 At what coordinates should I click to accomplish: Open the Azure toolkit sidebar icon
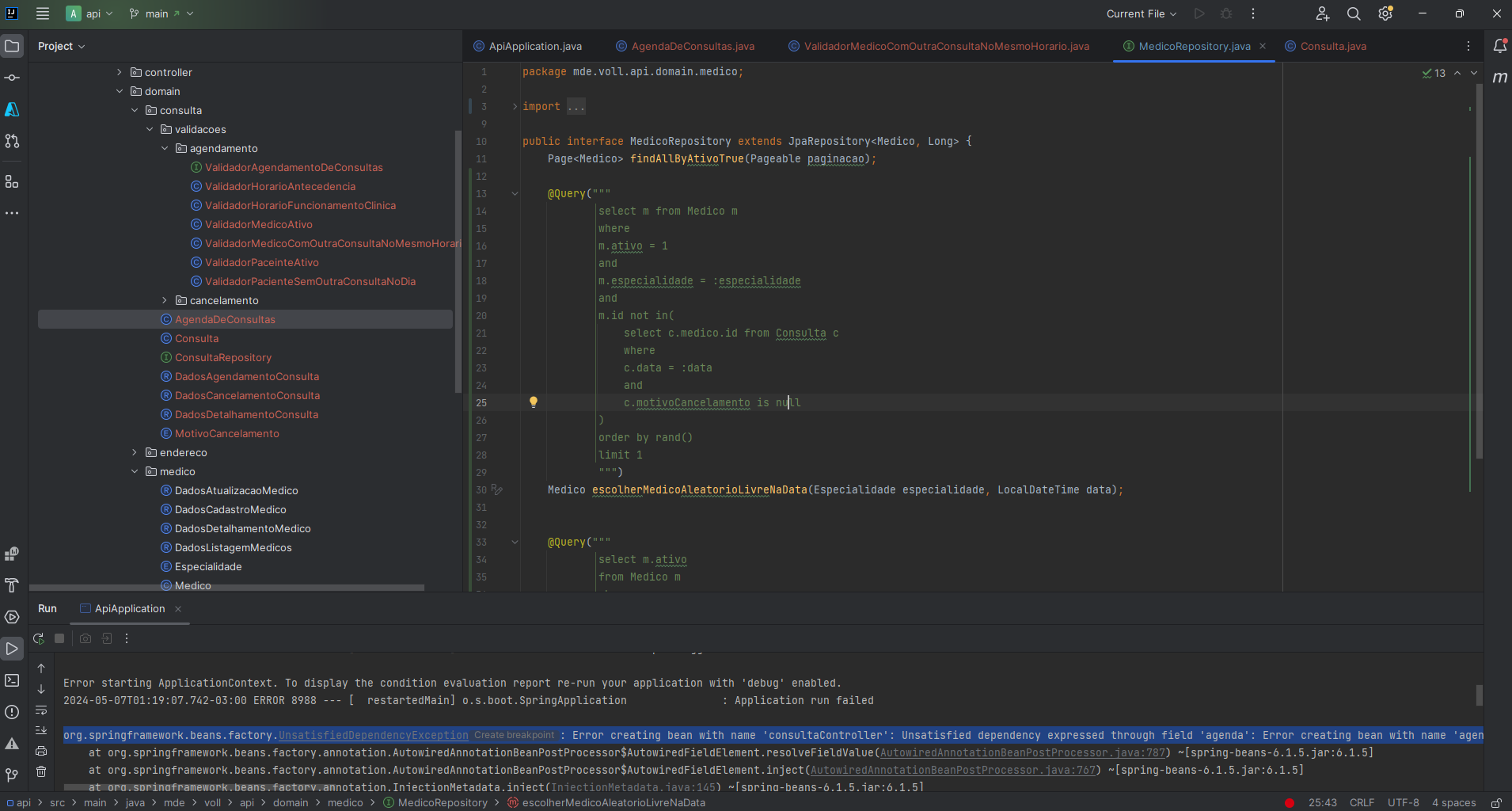pyautogui.click(x=12, y=109)
